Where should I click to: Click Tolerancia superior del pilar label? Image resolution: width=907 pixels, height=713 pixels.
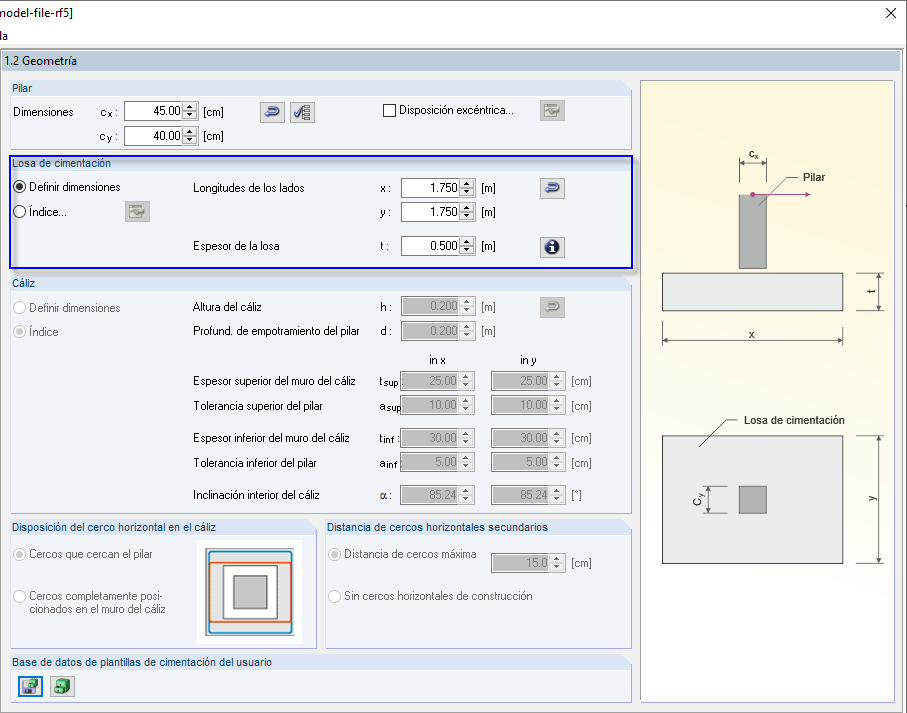click(258, 406)
